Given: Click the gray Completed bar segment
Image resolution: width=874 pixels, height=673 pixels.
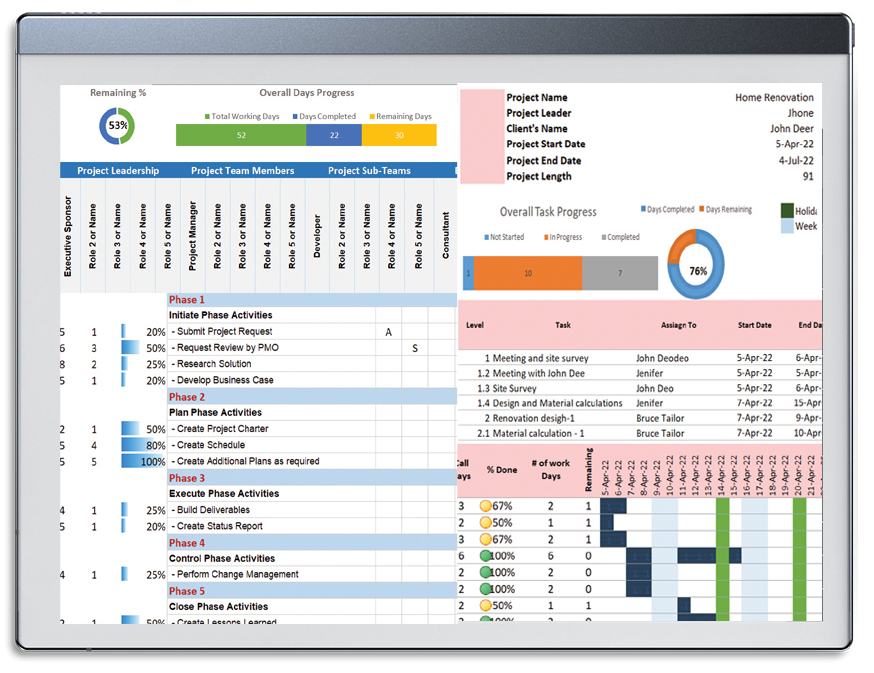Looking at the screenshot, I should [620, 273].
